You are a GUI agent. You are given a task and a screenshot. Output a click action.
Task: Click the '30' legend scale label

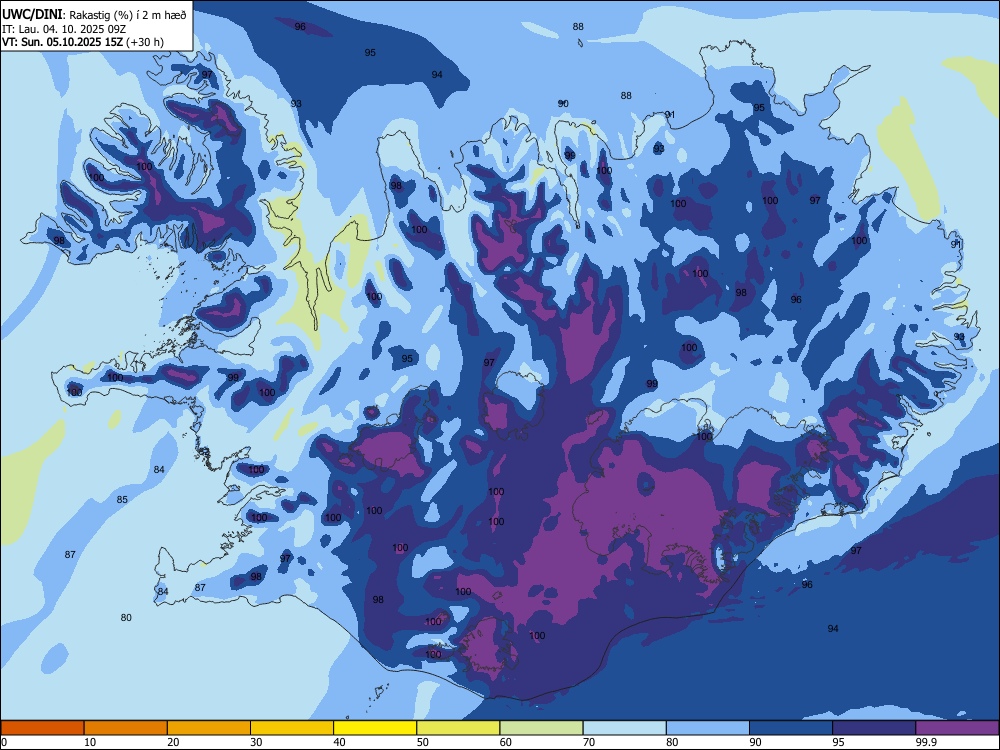256,742
